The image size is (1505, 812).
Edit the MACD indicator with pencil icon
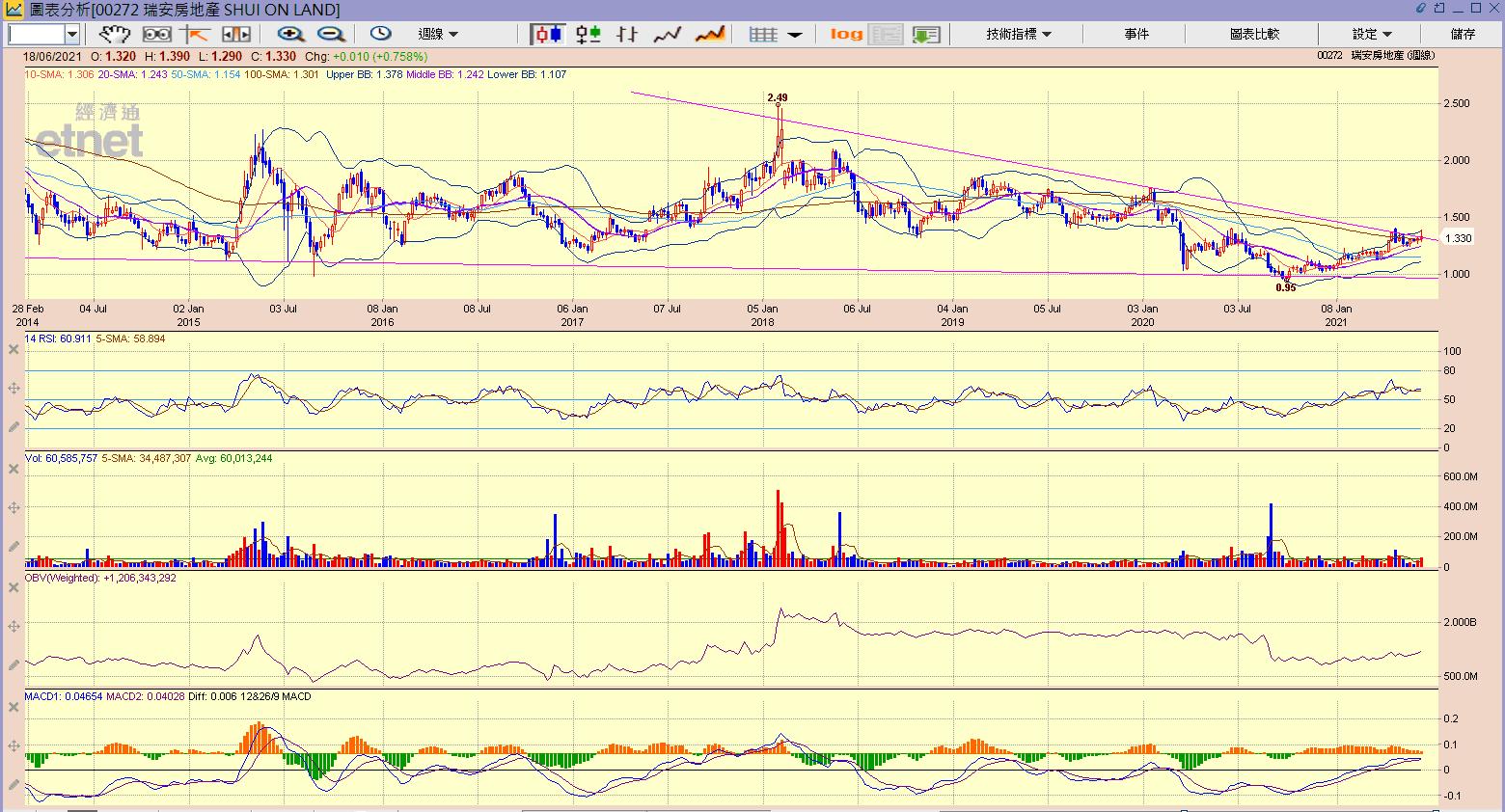(x=14, y=784)
